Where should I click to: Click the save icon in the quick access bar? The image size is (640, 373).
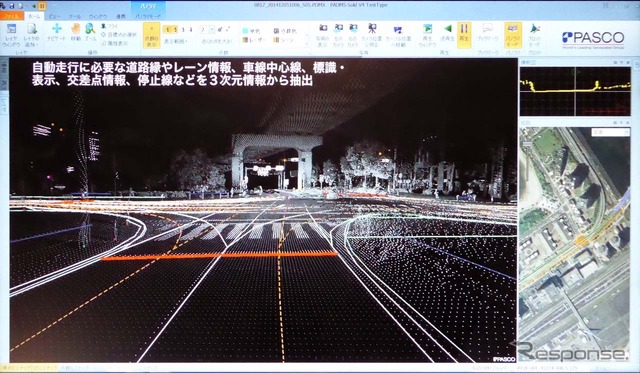point(12,6)
